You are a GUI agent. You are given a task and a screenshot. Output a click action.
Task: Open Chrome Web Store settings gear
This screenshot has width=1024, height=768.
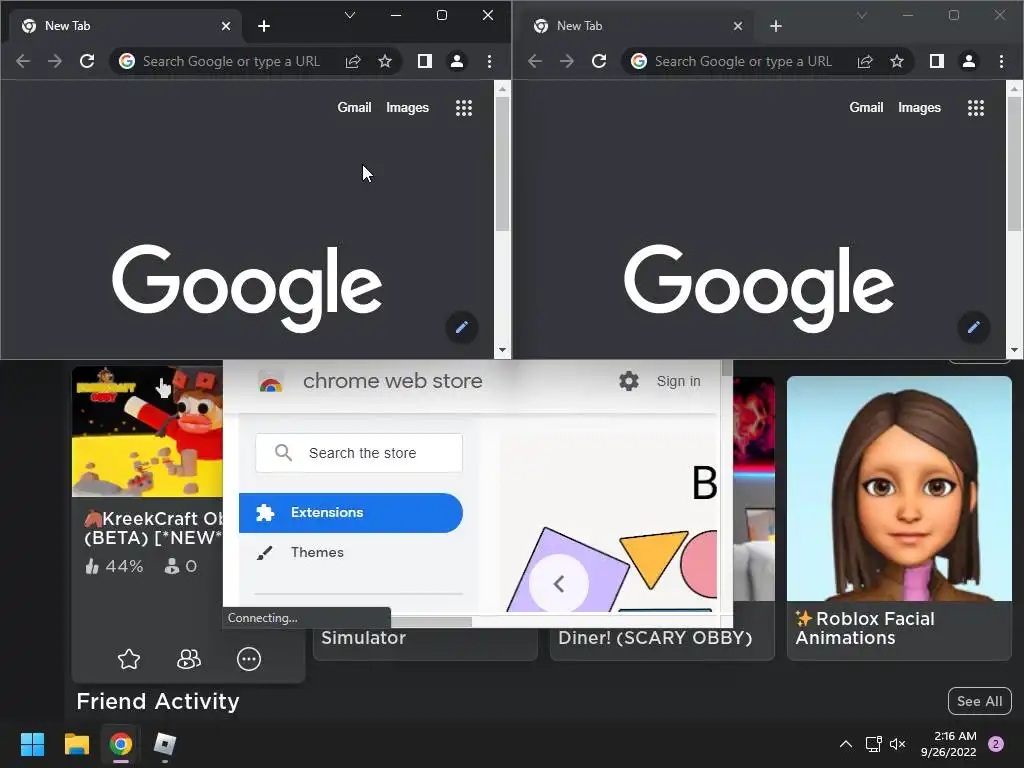[628, 381]
